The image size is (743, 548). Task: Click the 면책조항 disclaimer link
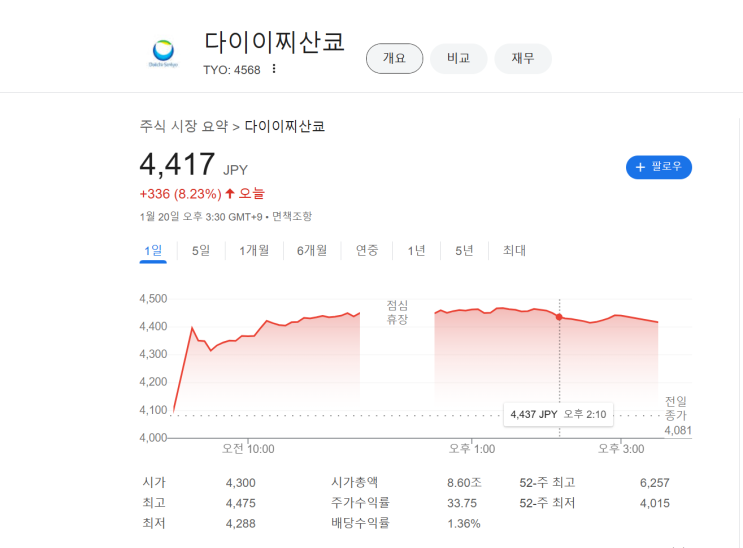pyautogui.click(x=292, y=217)
